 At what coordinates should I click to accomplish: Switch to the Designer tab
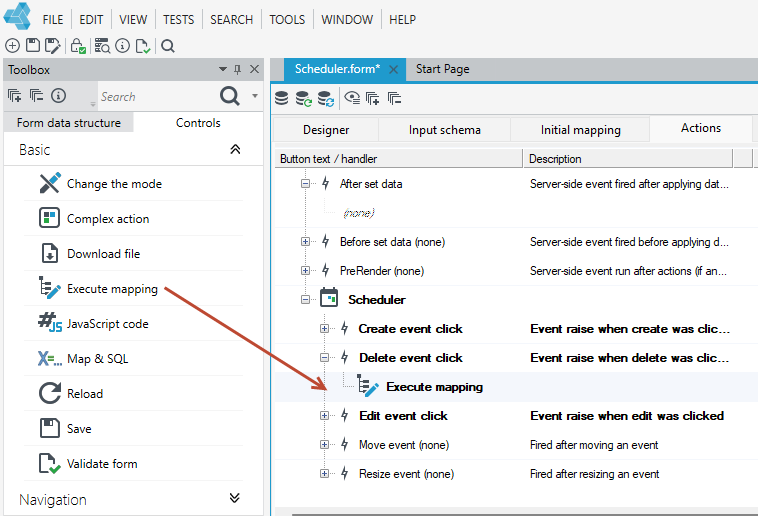(x=326, y=130)
